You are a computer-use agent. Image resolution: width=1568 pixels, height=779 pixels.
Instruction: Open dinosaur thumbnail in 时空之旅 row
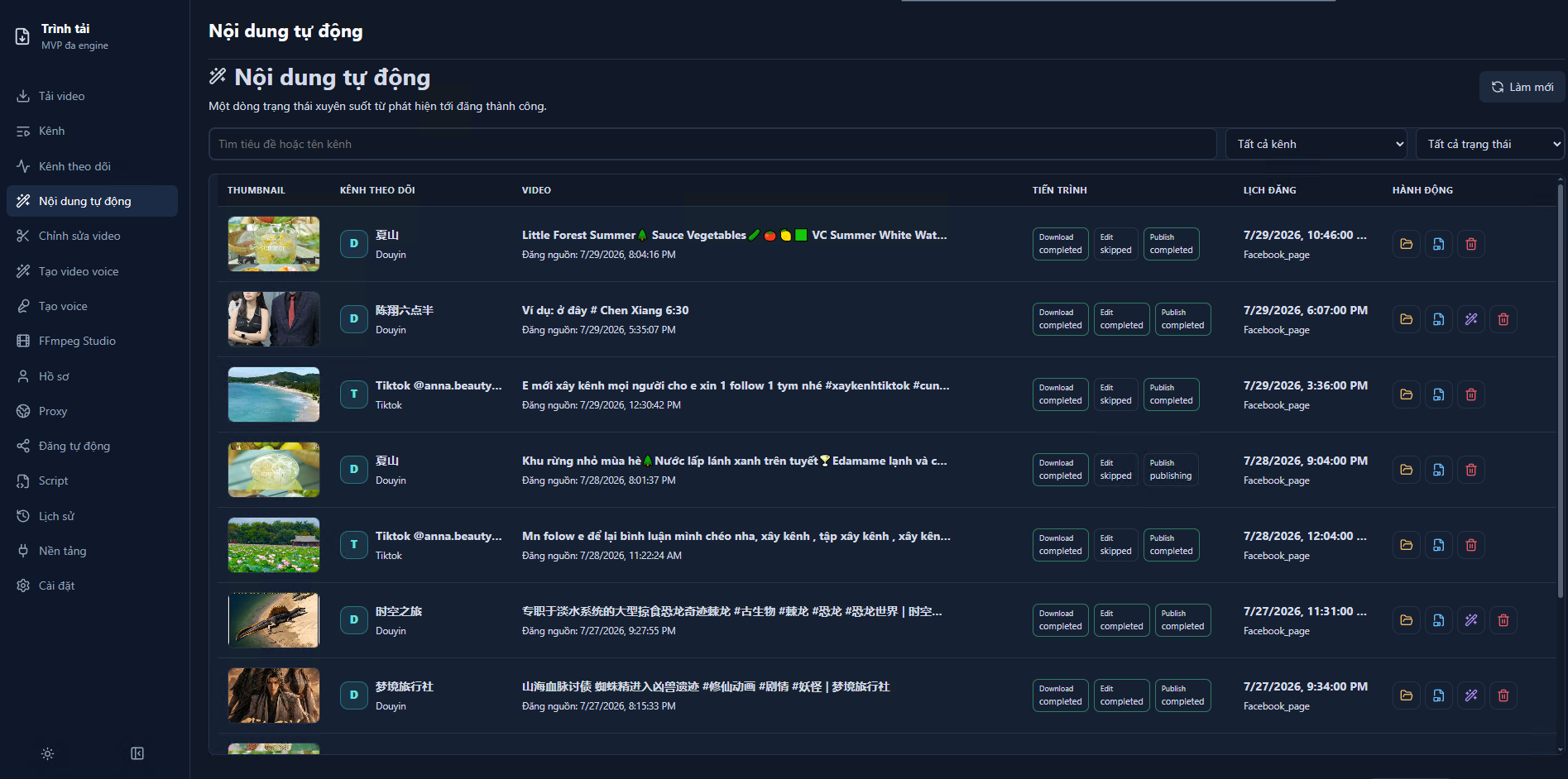pyautogui.click(x=274, y=620)
